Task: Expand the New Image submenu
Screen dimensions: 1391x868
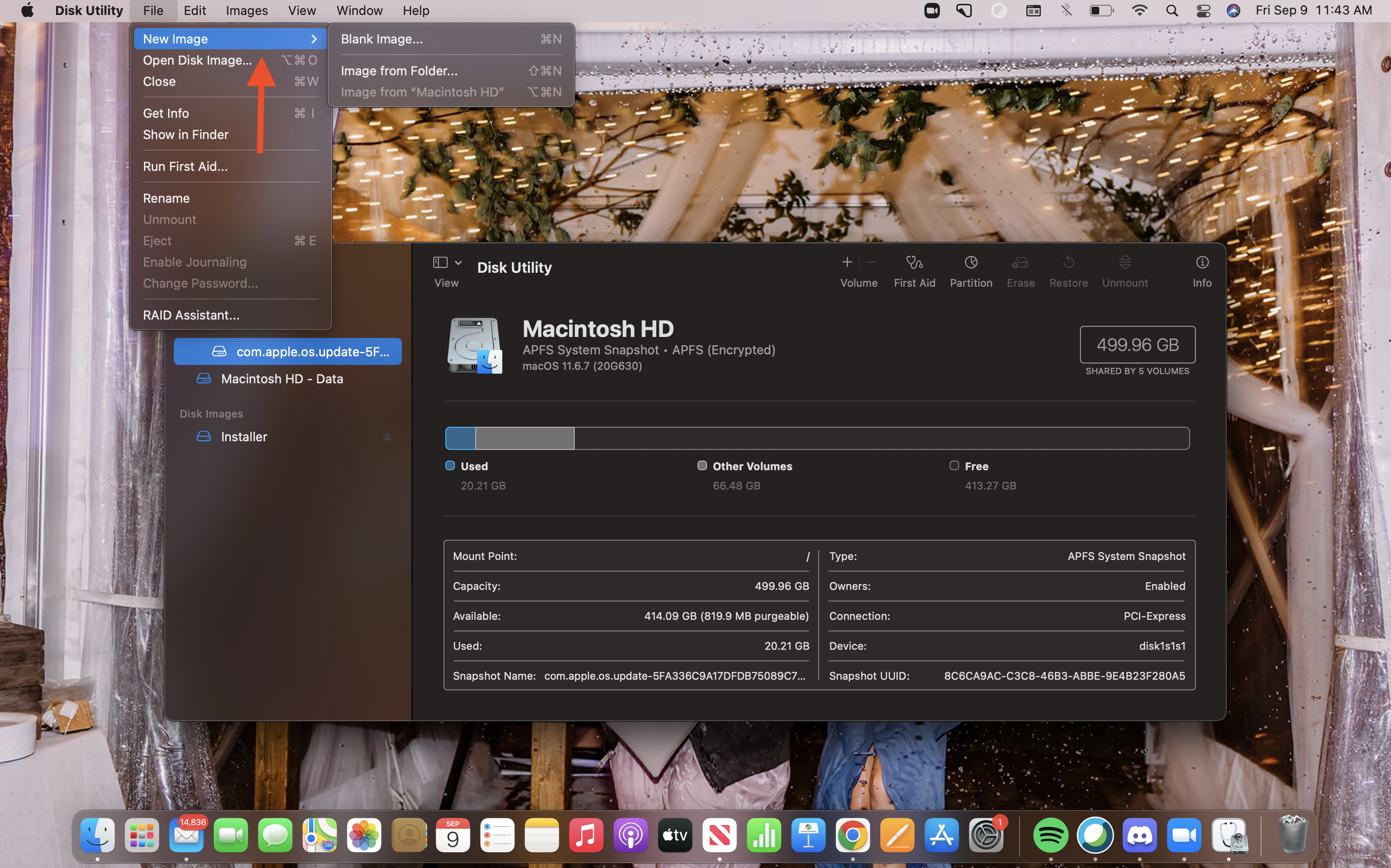Action: tap(230, 39)
